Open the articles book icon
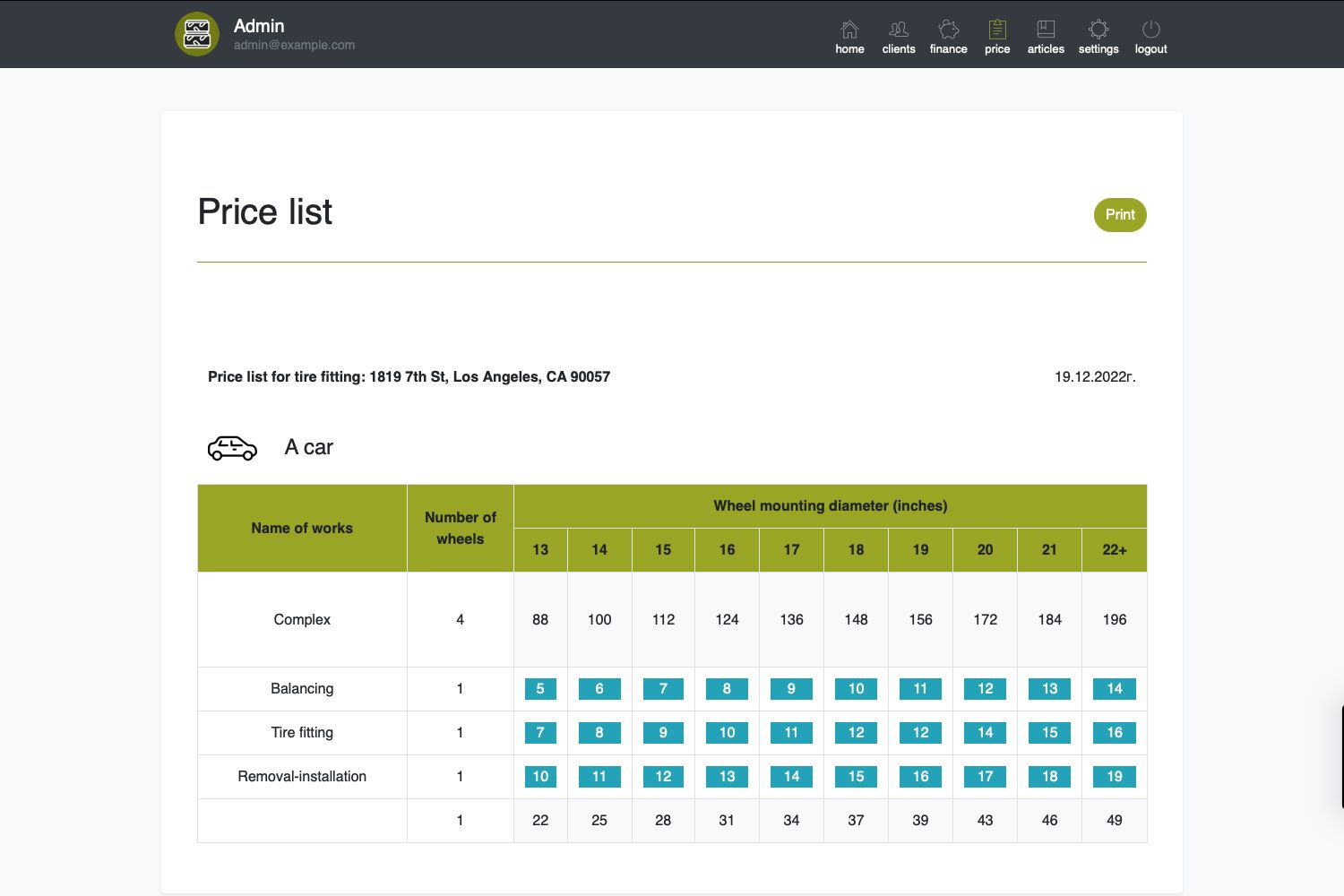1344x896 pixels. pyautogui.click(x=1046, y=30)
